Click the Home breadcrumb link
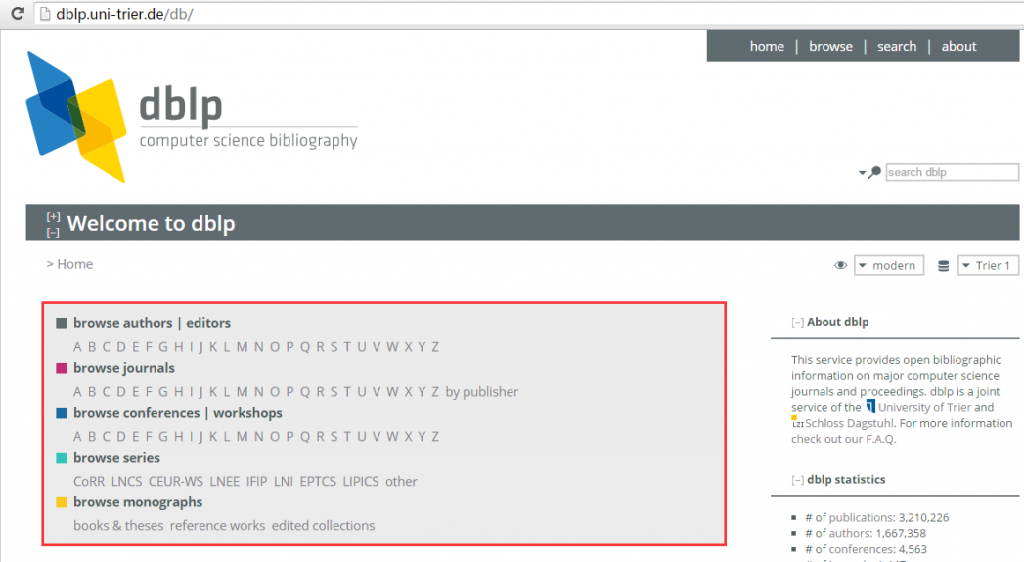Screen dimensions: 1024x562 tap(75, 264)
